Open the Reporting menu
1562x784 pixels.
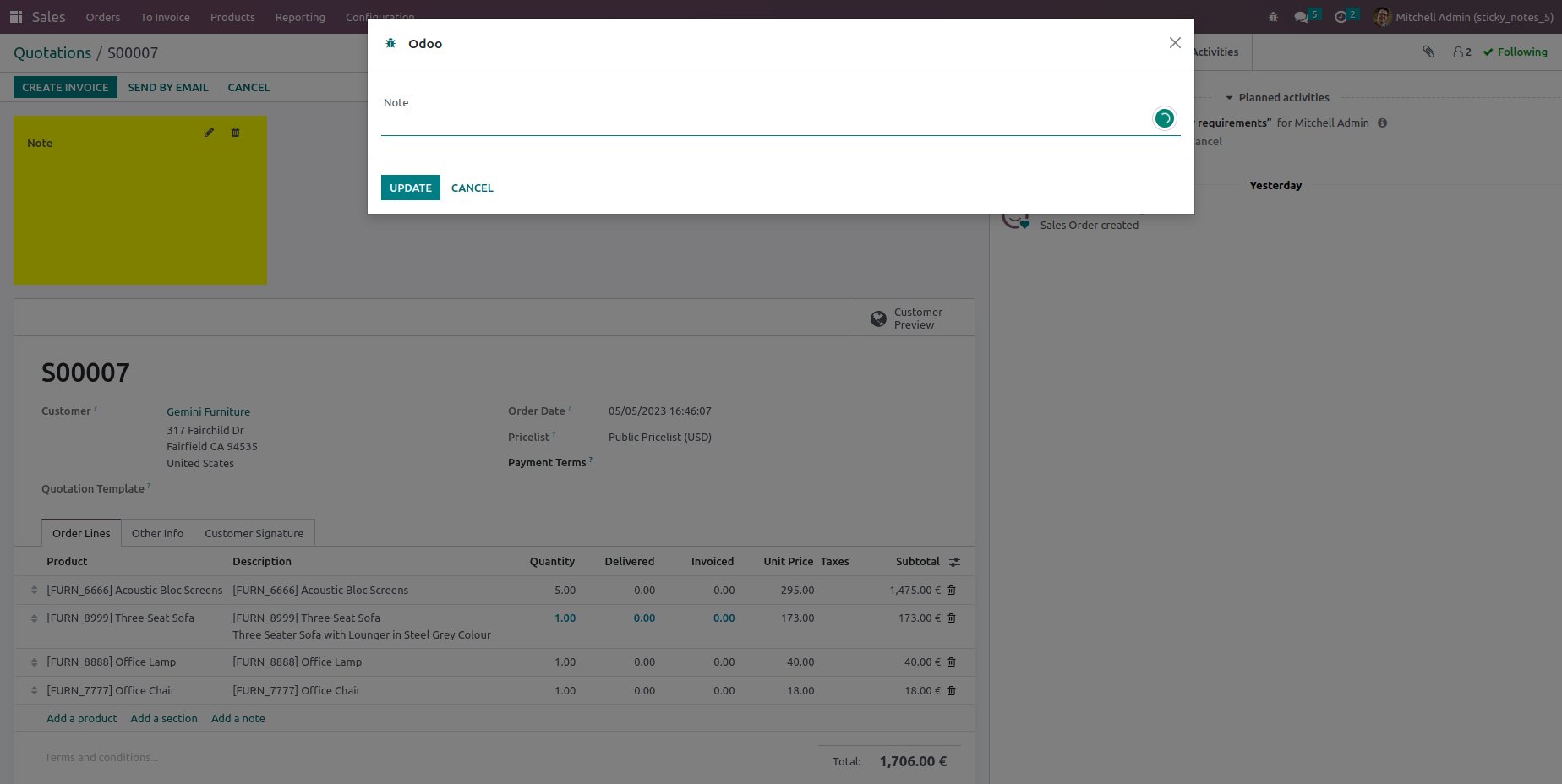point(300,17)
